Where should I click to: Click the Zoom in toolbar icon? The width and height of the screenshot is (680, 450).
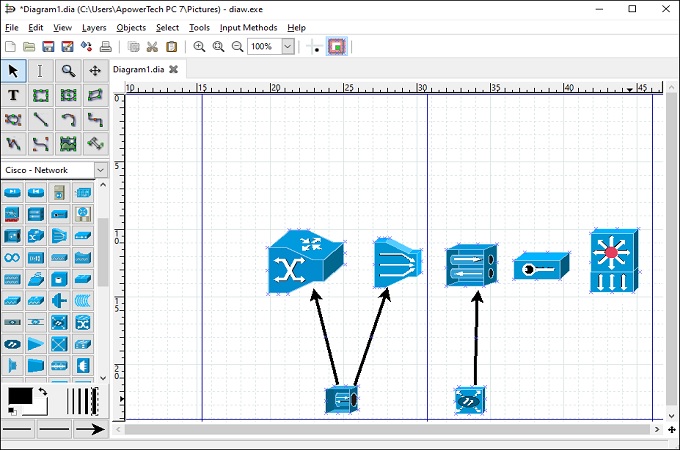[199, 47]
